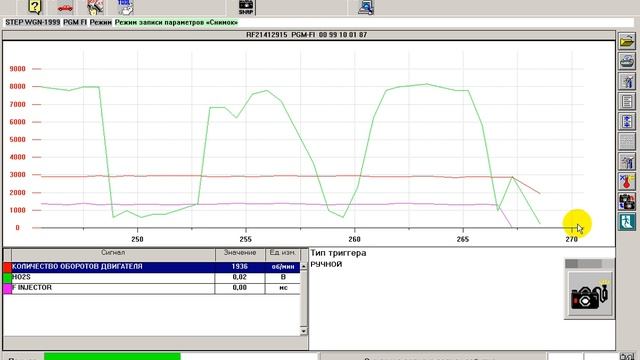Click the TOOL hand icon in toolbar
640x360 pixels.
tap(125, 7)
